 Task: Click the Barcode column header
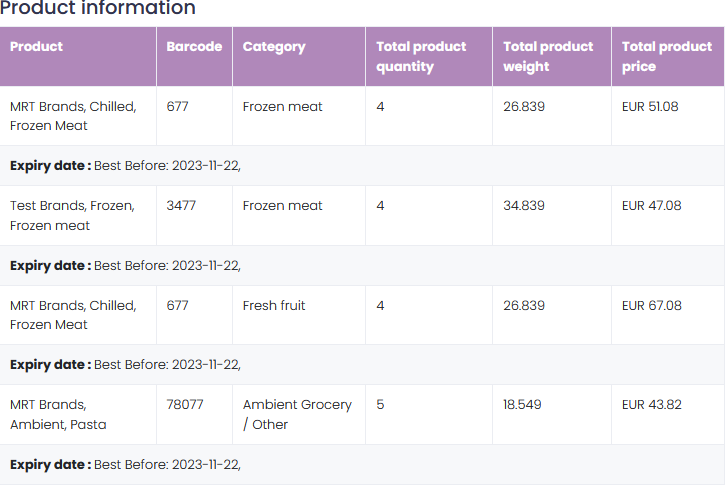tap(194, 47)
